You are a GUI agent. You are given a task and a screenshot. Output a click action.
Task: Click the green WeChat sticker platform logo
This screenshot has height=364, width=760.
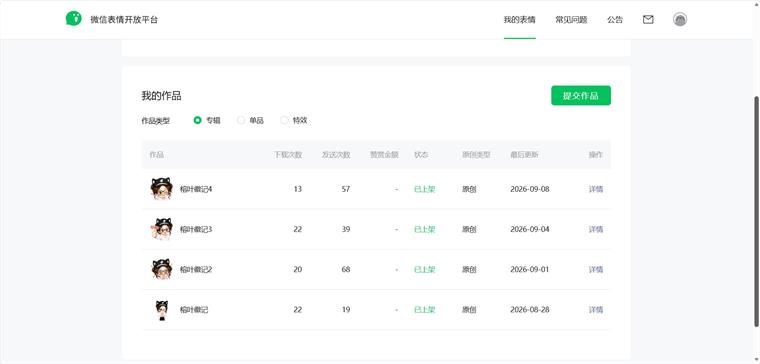point(74,19)
